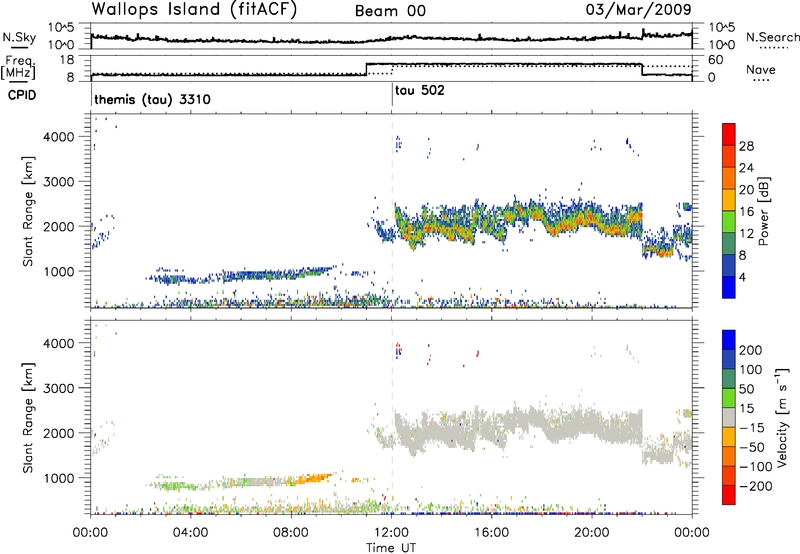Viewport: 800px width, 554px height.
Task: Click the 'Wallops Island (fitACF)' title
Action: (x=194, y=9)
